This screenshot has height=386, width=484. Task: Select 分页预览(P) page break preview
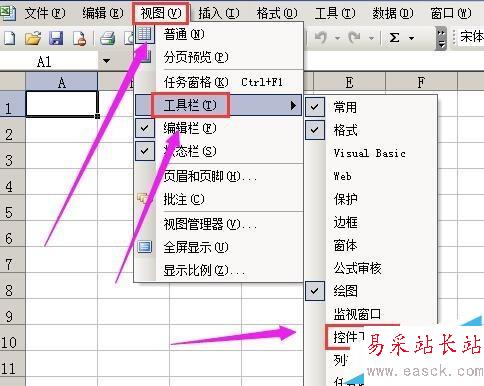219,57
